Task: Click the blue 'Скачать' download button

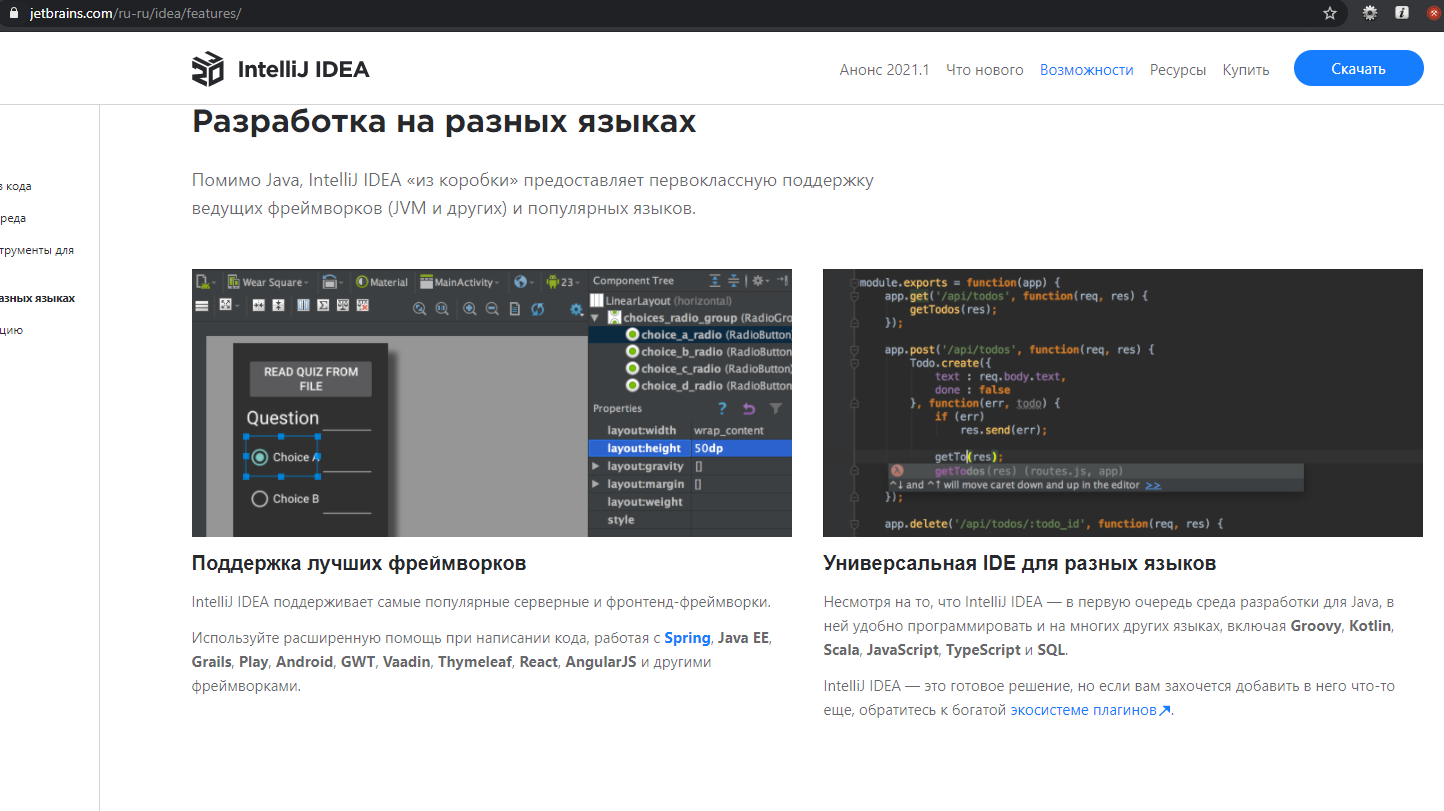Action: coord(1358,69)
